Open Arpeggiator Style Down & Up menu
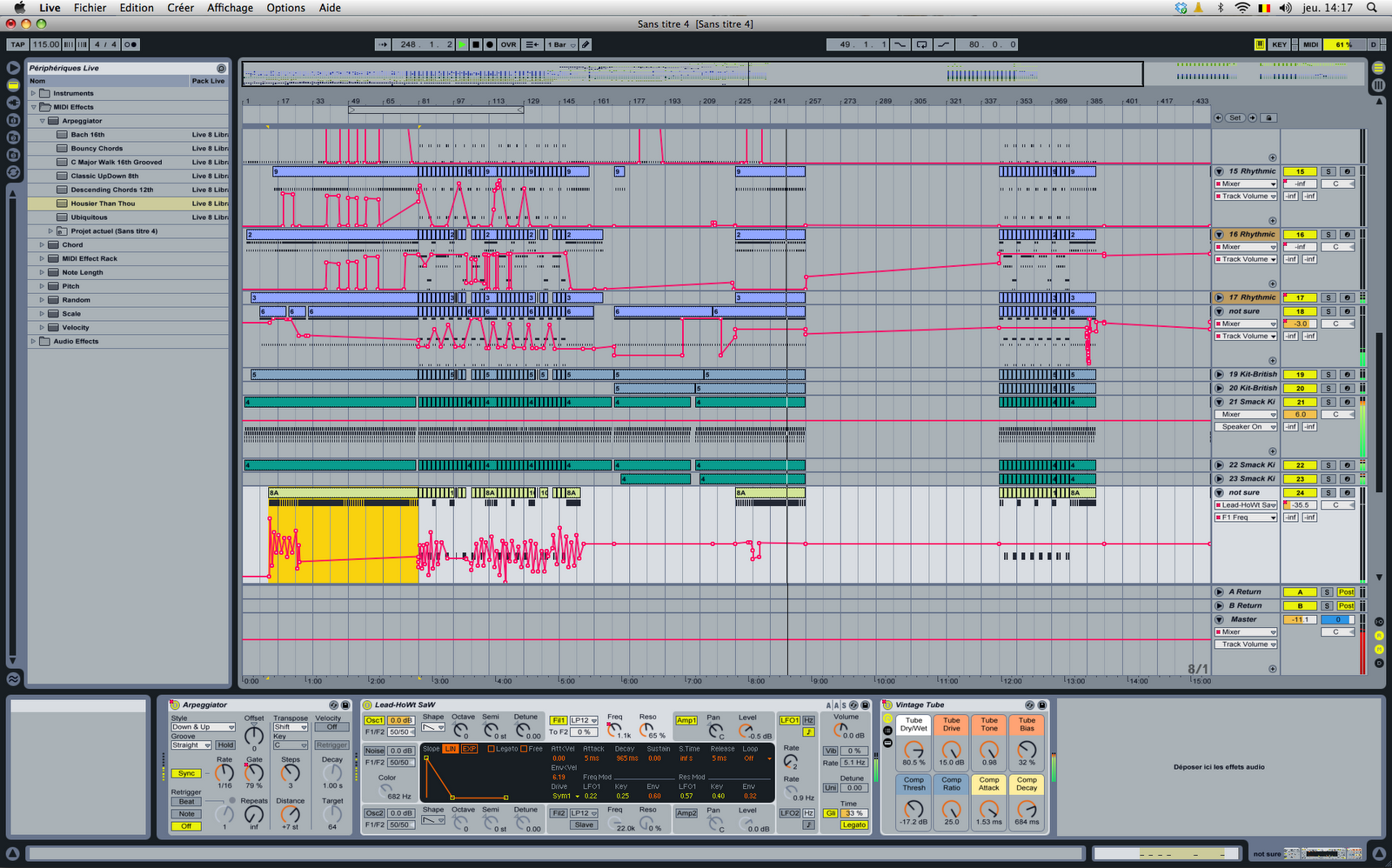The width and height of the screenshot is (1392, 868). point(203,727)
